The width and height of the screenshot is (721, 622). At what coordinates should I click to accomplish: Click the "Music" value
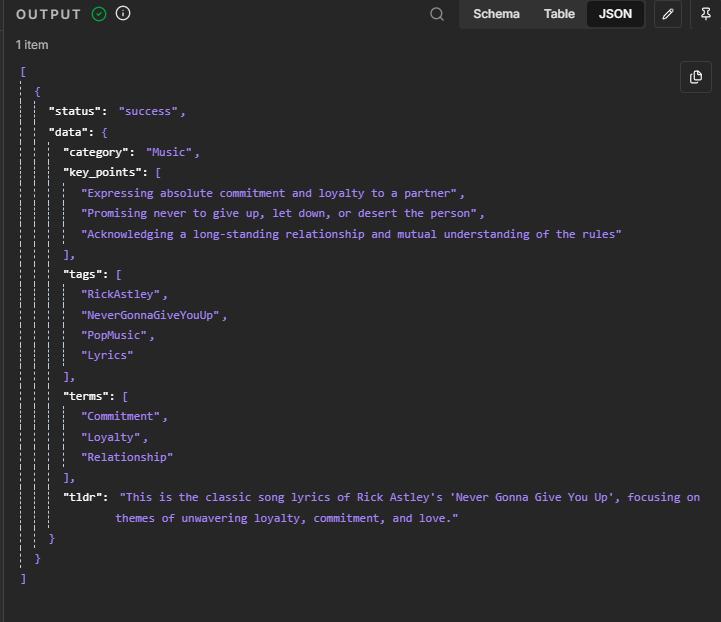click(x=169, y=152)
